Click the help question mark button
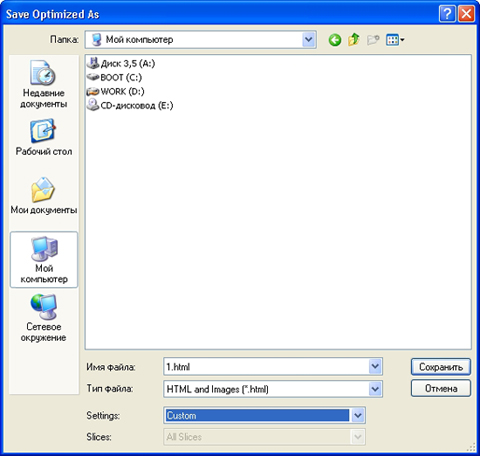Screen dimensions: 480x456 point(447,14)
